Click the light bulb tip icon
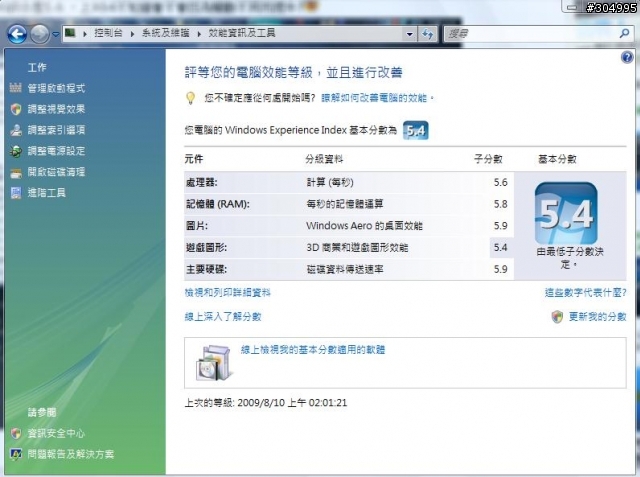640x477 pixels. click(190, 98)
